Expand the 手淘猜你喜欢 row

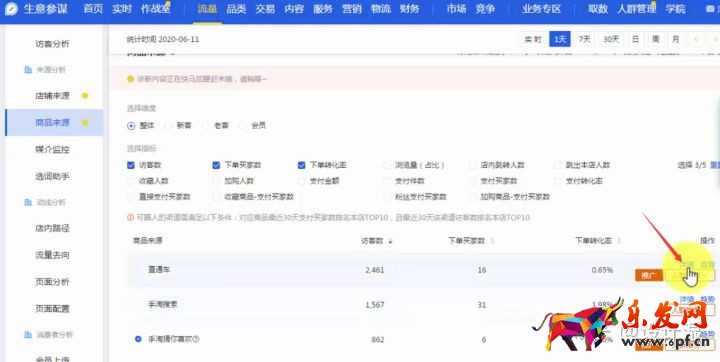pos(138,339)
